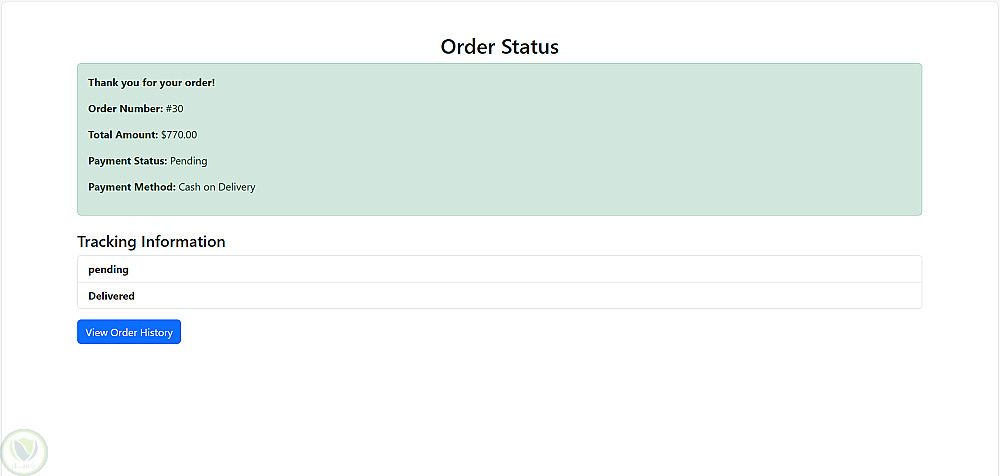The image size is (1000, 476).
Task: Select the 'Payment Method:' label
Action: point(131,186)
